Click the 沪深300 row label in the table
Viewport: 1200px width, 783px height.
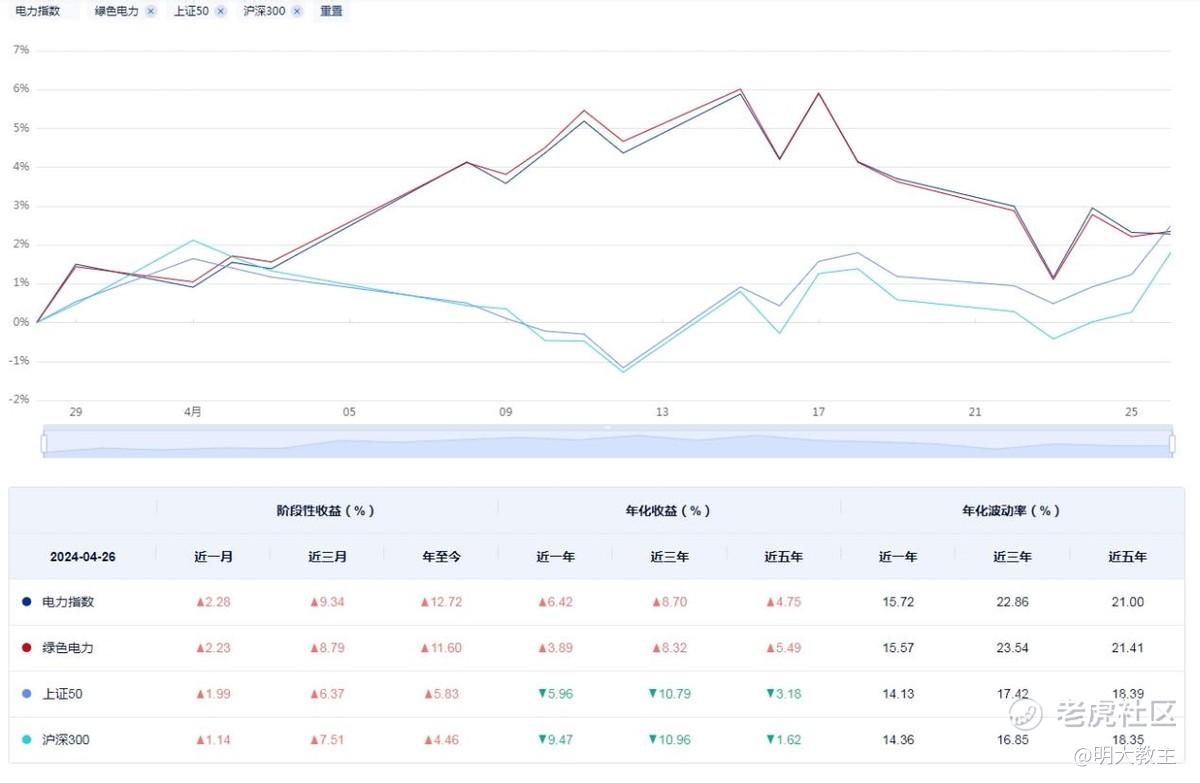[66, 740]
